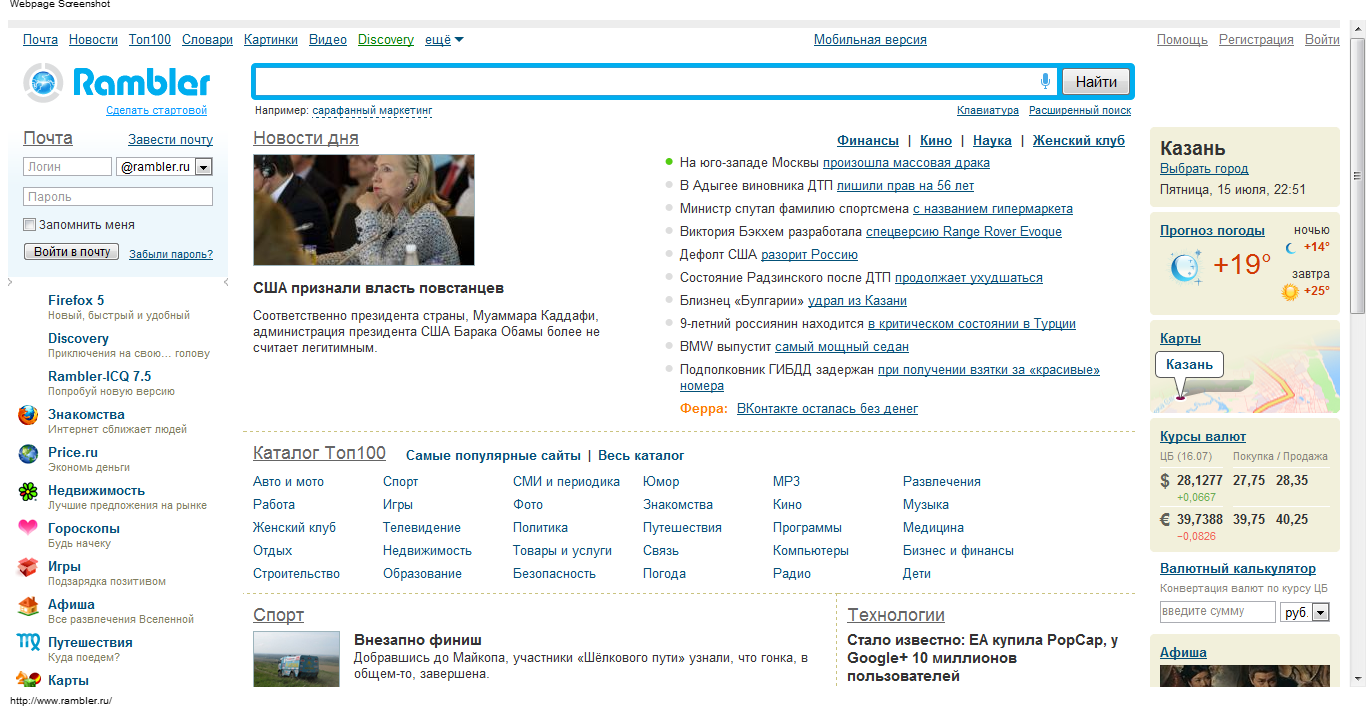The image size is (1366, 707).
Task: Click the Самые популярные сайты link
Action: coord(493,456)
